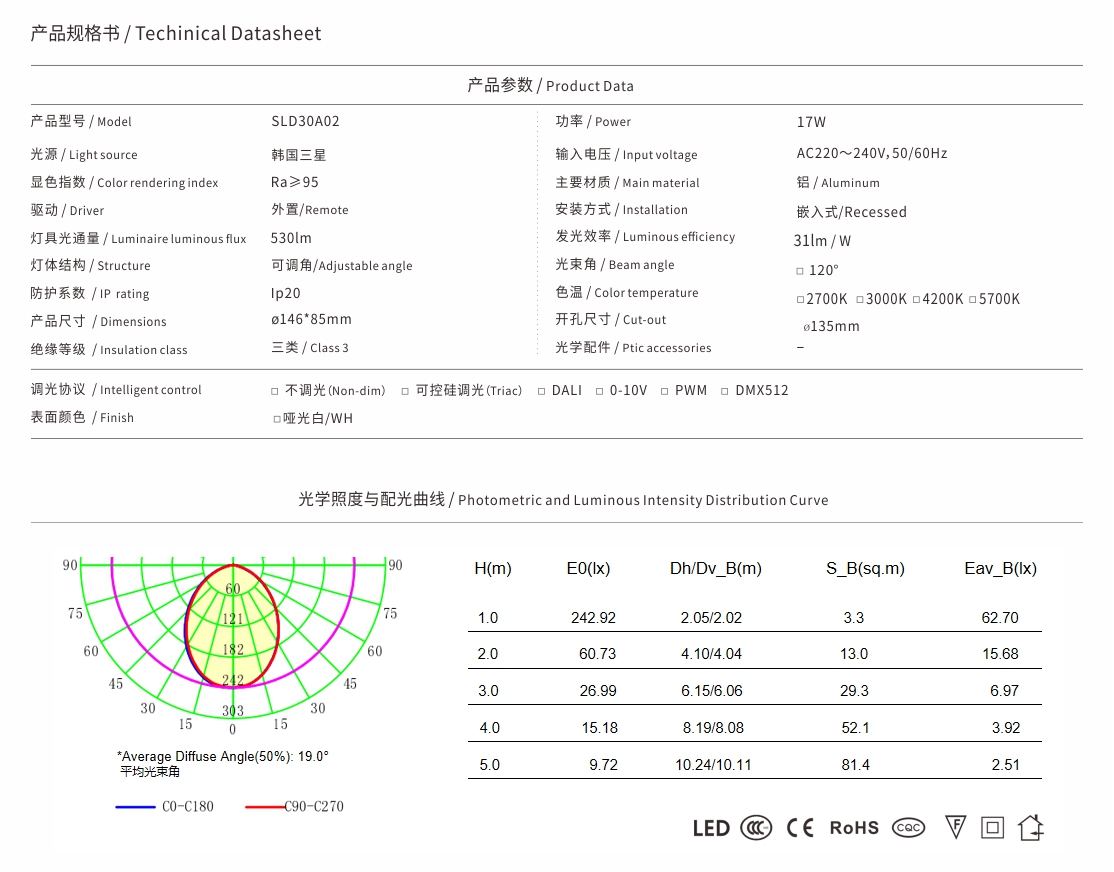This screenshot has width=1114, height=872.
Task: Check the PWM control box
Action: click(664, 392)
